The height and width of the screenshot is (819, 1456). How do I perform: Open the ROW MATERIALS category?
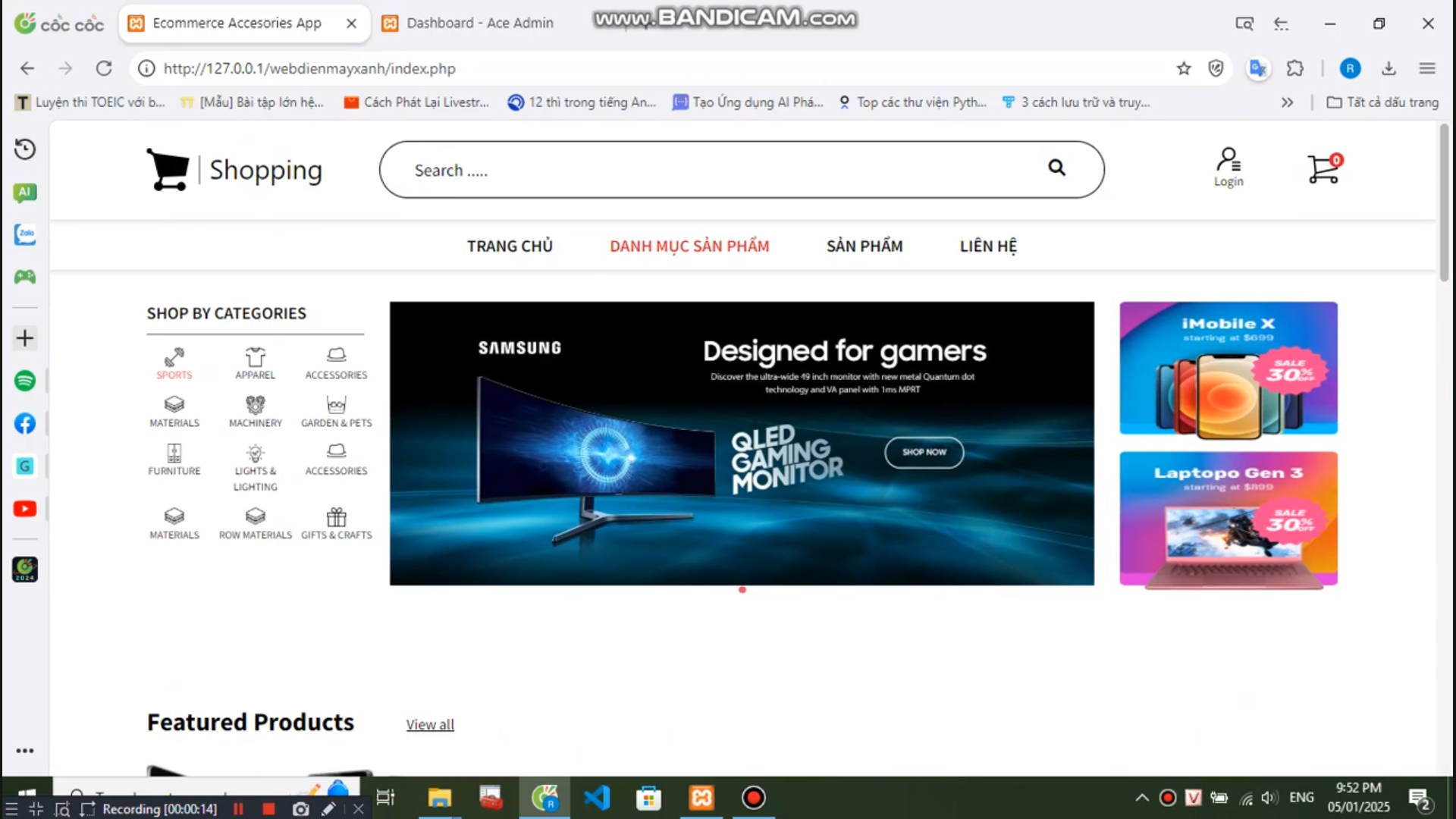coord(256,524)
